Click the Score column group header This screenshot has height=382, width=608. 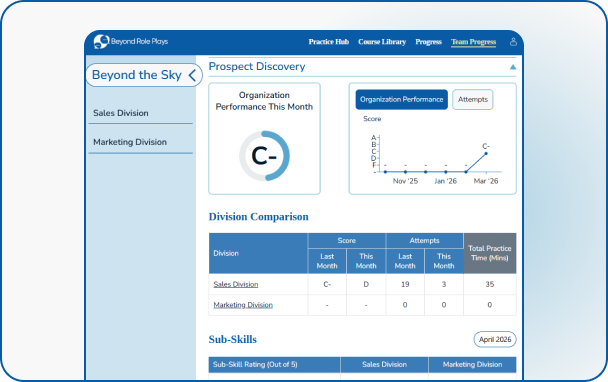[x=347, y=240]
